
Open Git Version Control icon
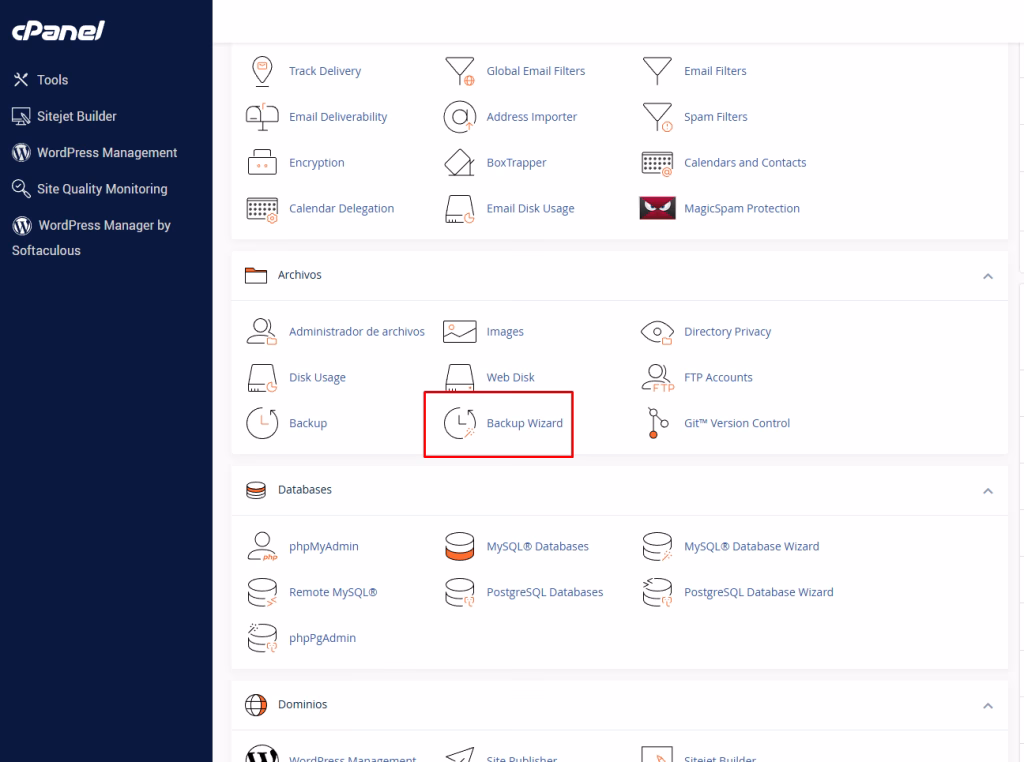[x=657, y=422]
